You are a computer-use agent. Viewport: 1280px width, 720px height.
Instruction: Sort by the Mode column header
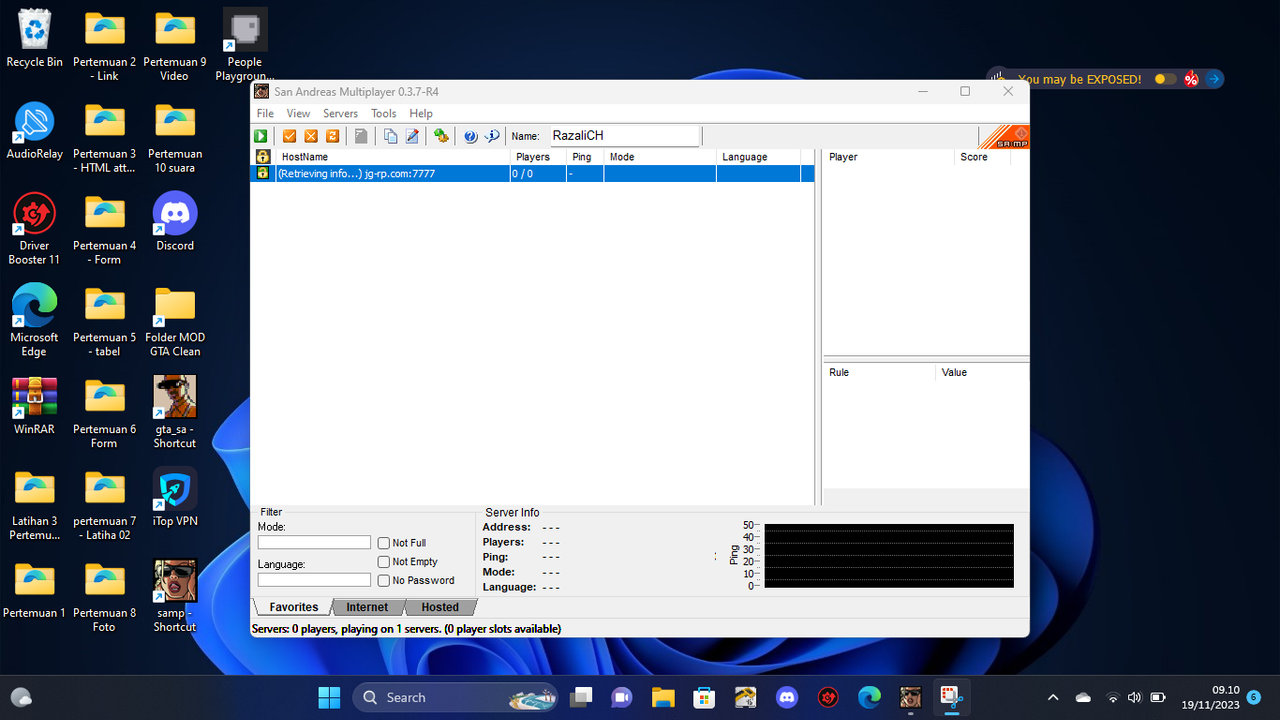click(660, 157)
